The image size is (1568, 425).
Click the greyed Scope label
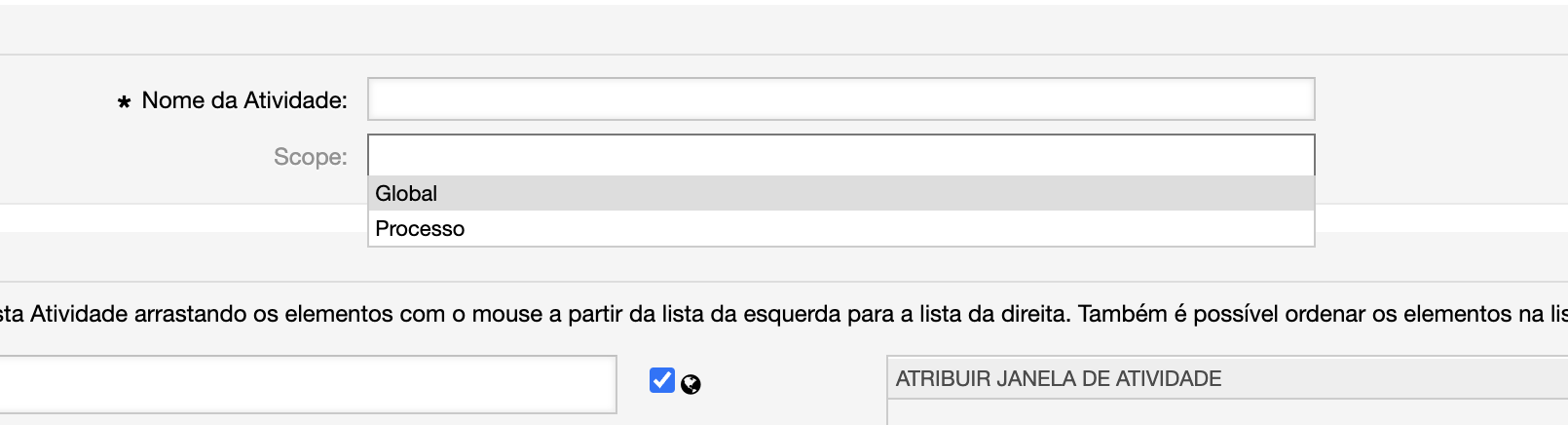pos(310,157)
